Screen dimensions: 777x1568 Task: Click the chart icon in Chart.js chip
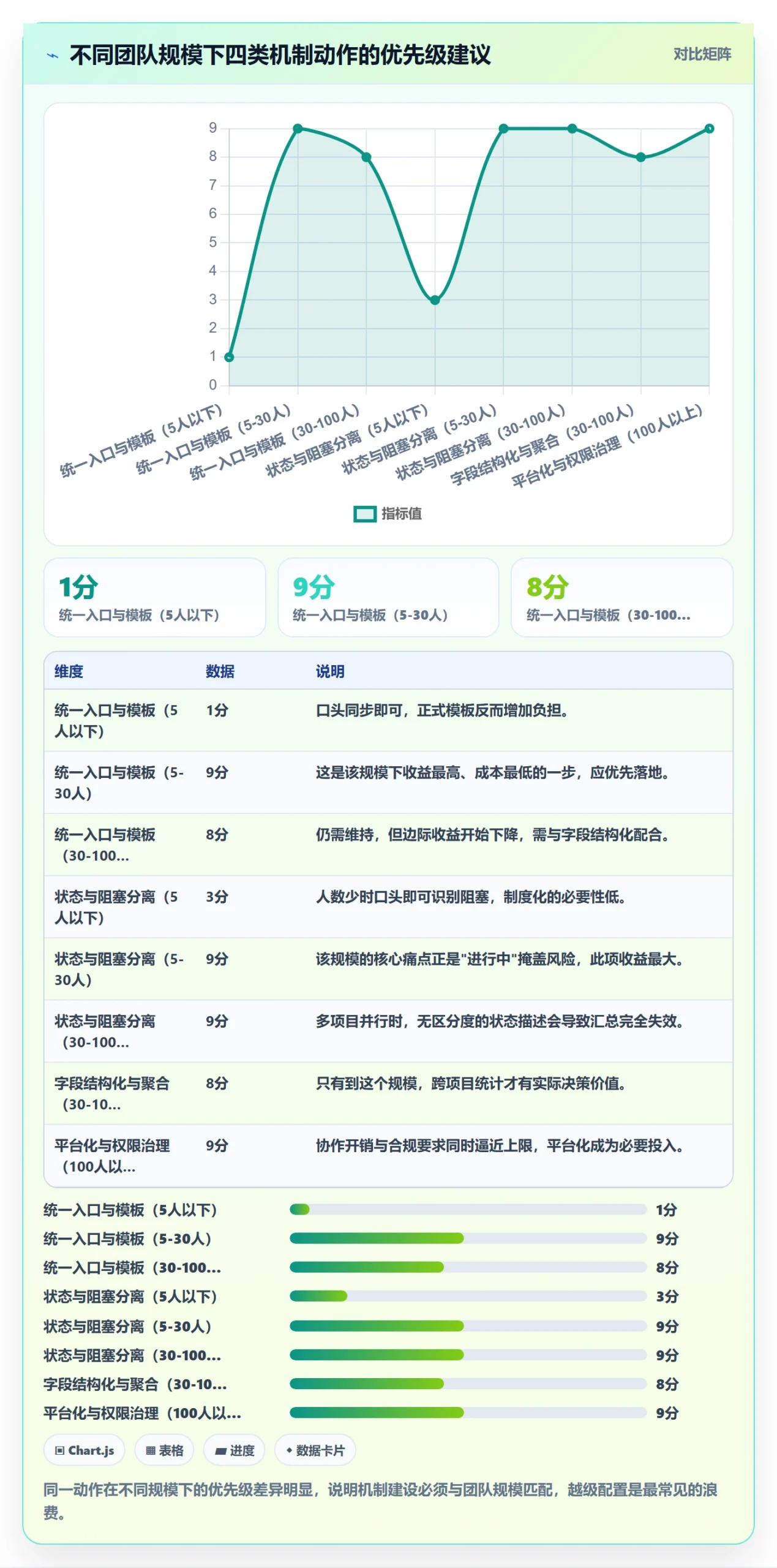click(59, 1450)
